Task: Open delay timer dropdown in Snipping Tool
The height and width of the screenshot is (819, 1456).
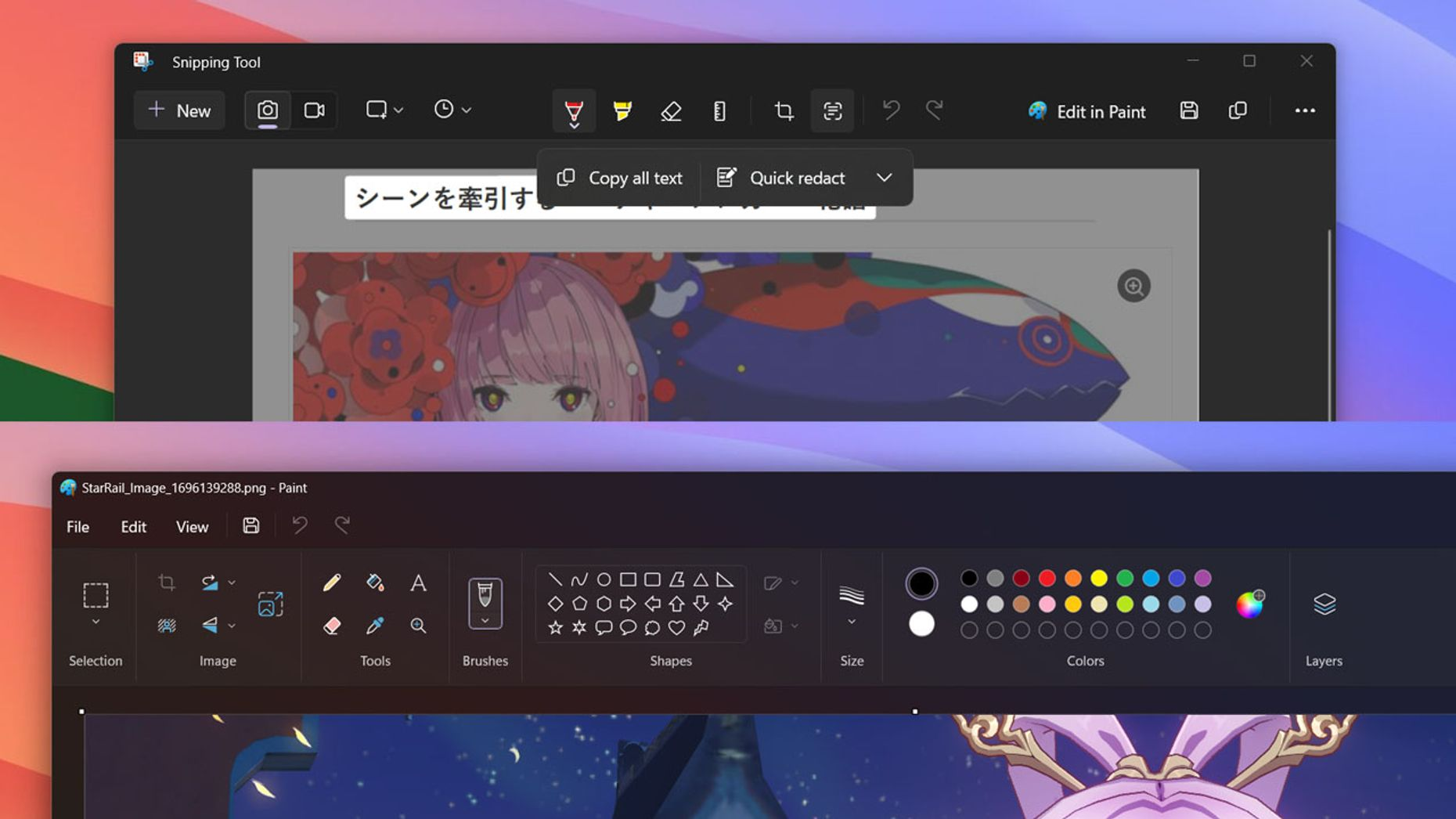Action: pyautogui.click(x=452, y=110)
